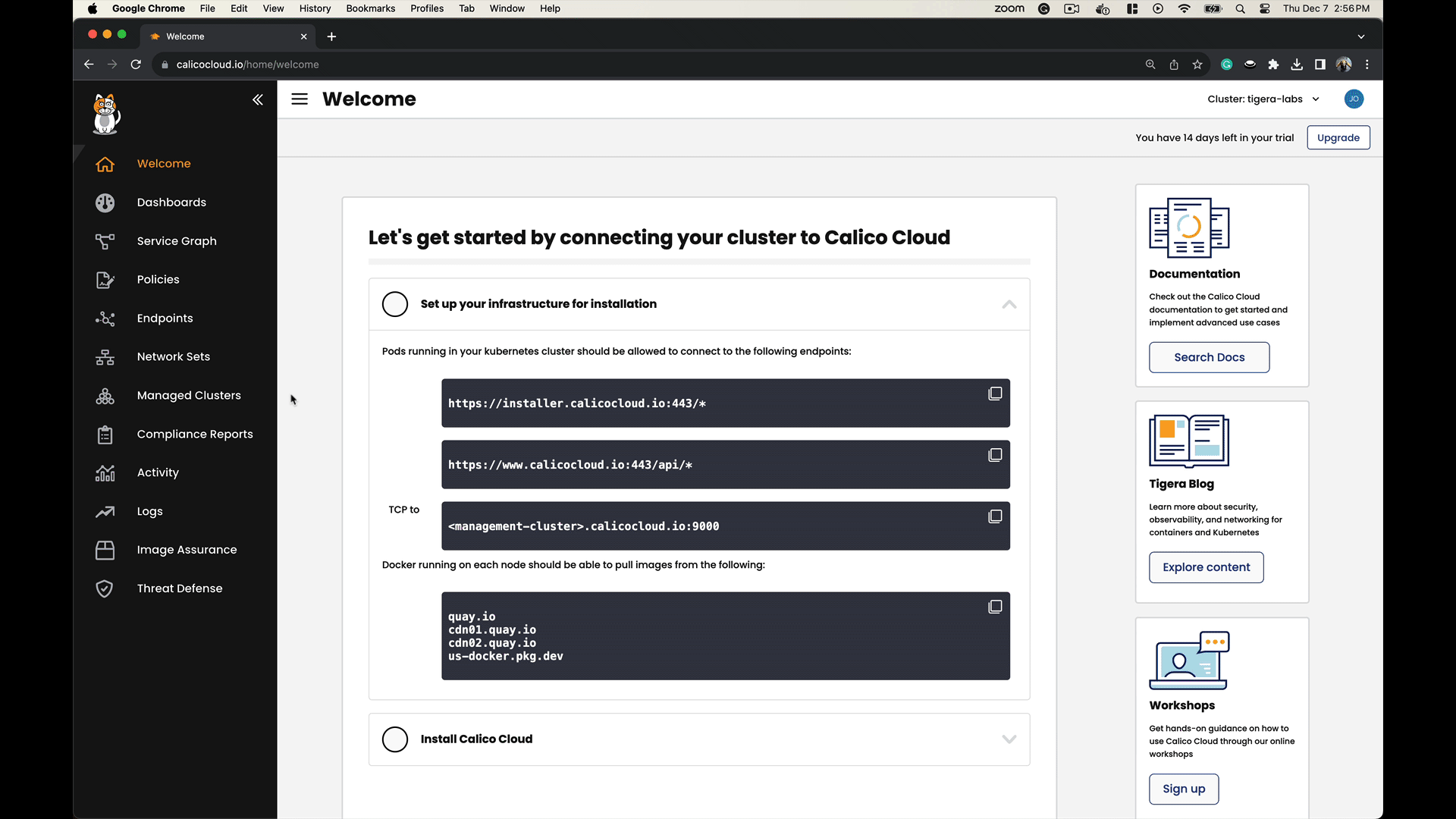
Task: Open the Bookmarks menu
Action: pyautogui.click(x=370, y=8)
